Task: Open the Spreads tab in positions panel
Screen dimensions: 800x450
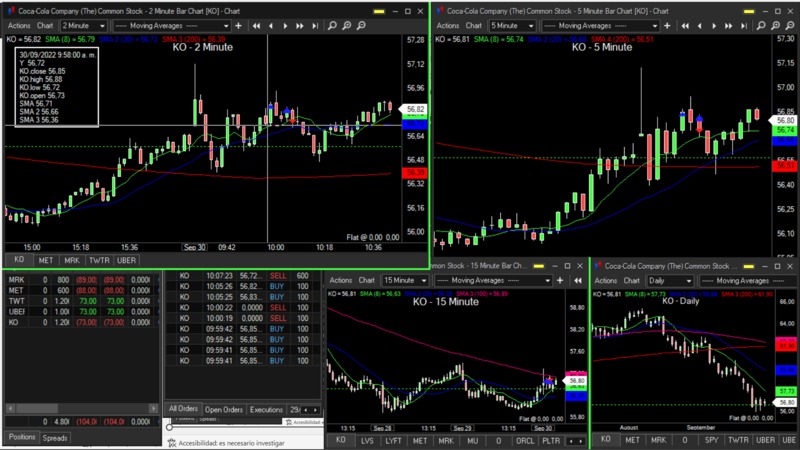Action: click(55, 438)
